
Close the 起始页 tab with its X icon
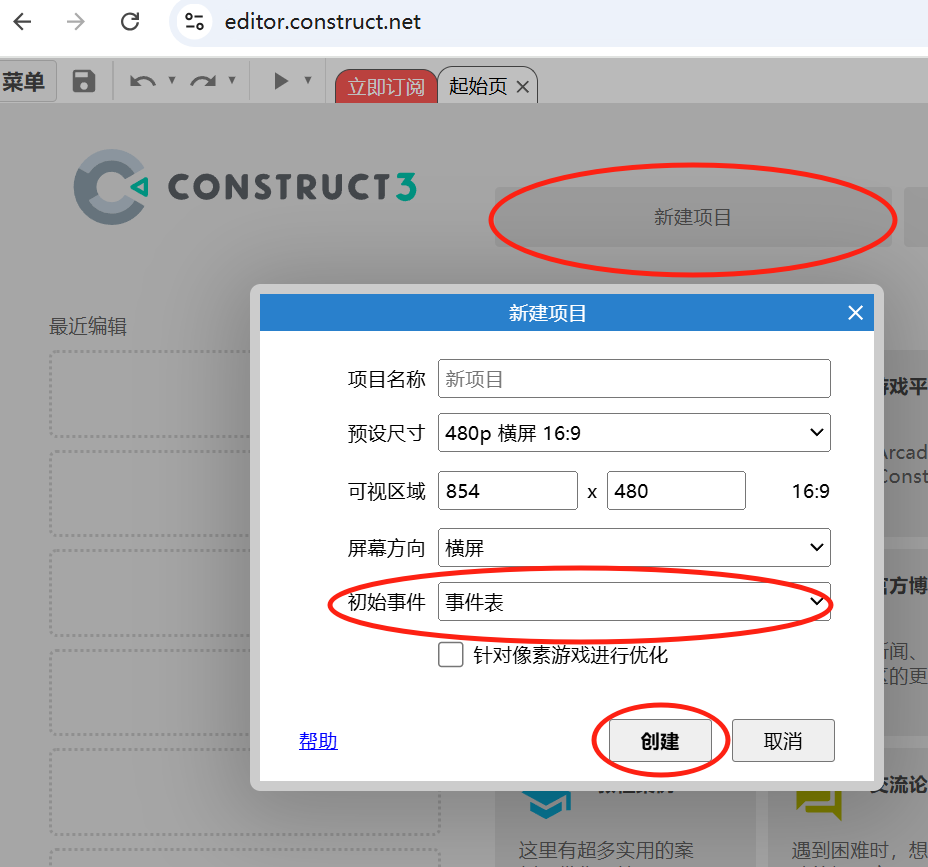tap(523, 86)
